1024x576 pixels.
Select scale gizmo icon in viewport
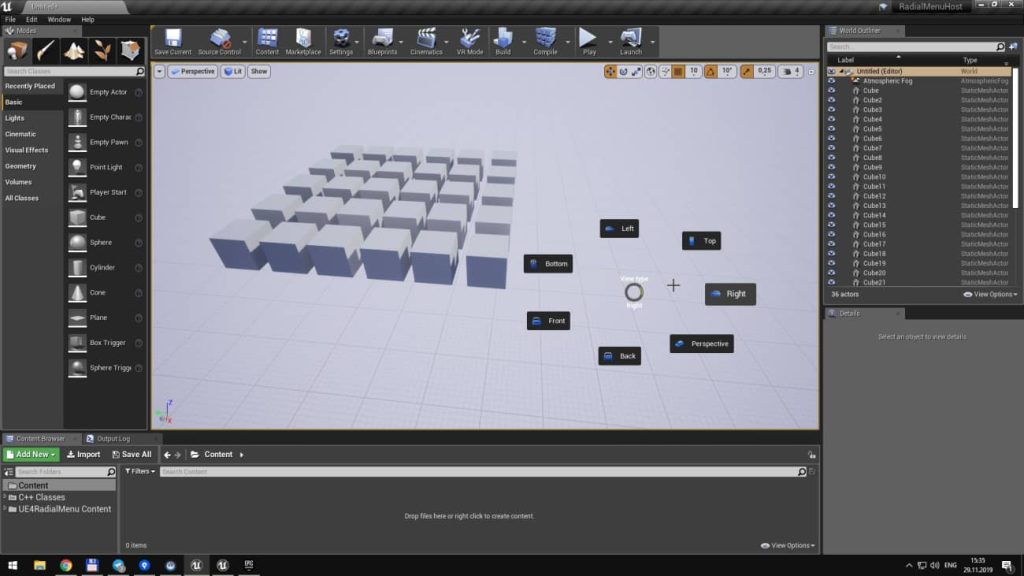(636, 71)
